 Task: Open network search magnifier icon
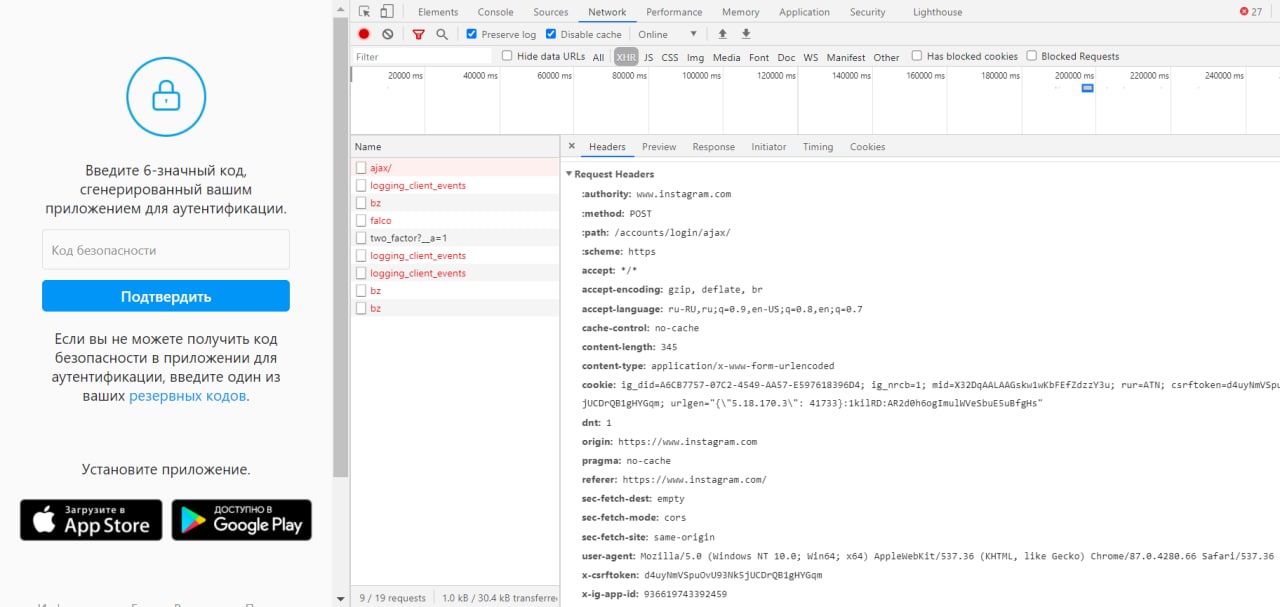442,34
